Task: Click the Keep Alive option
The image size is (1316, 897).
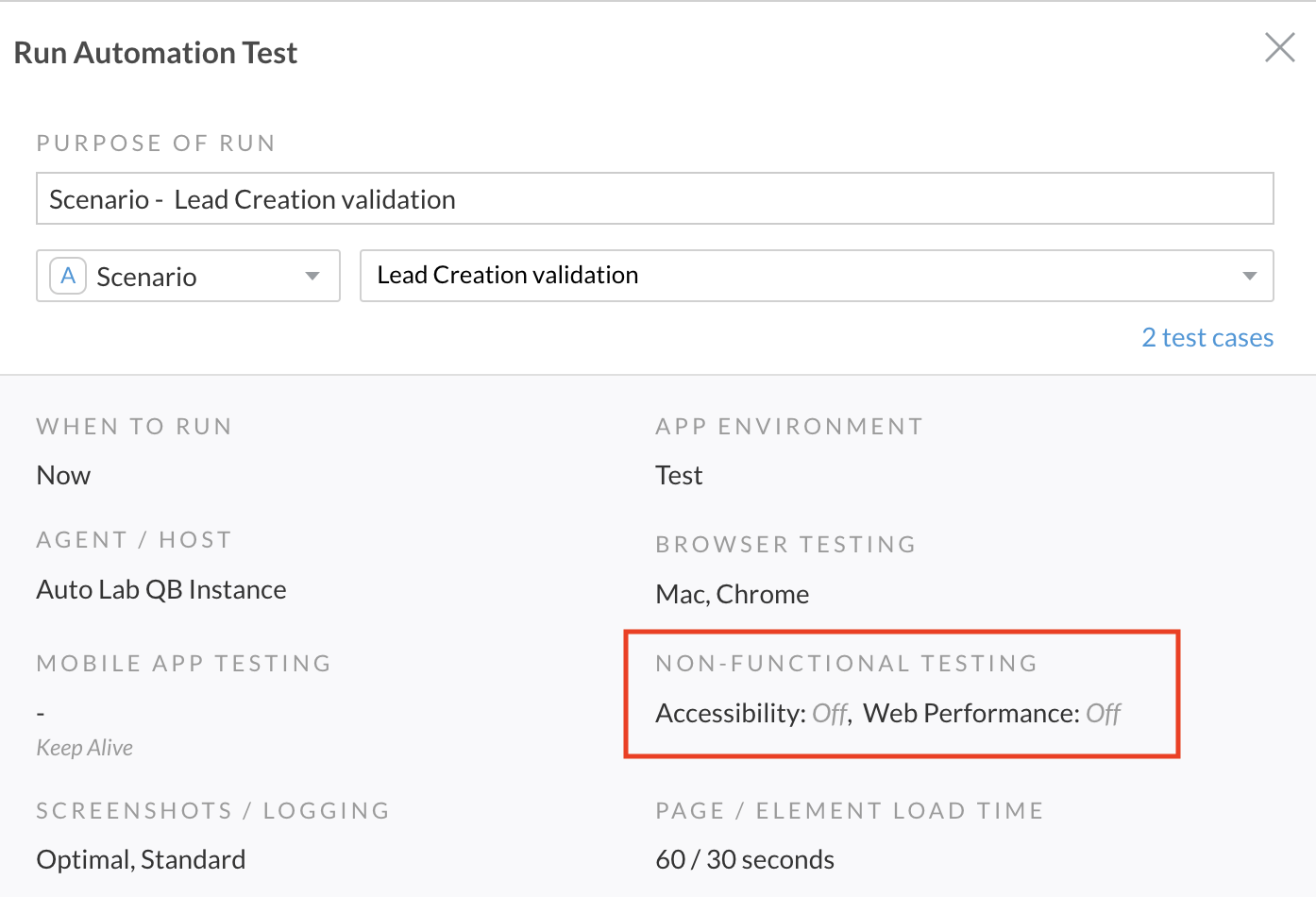Action: [x=85, y=748]
